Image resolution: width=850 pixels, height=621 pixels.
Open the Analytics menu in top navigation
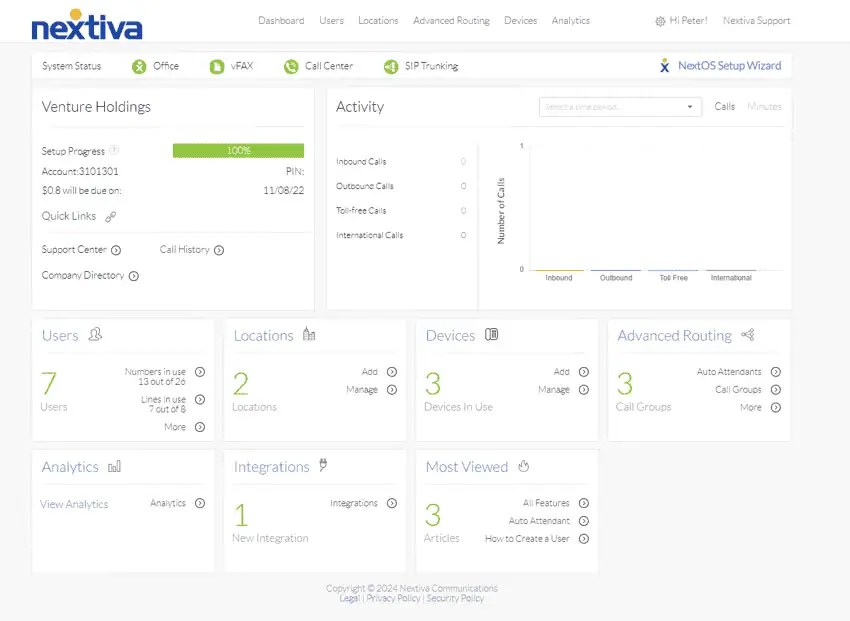pyautogui.click(x=571, y=21)
